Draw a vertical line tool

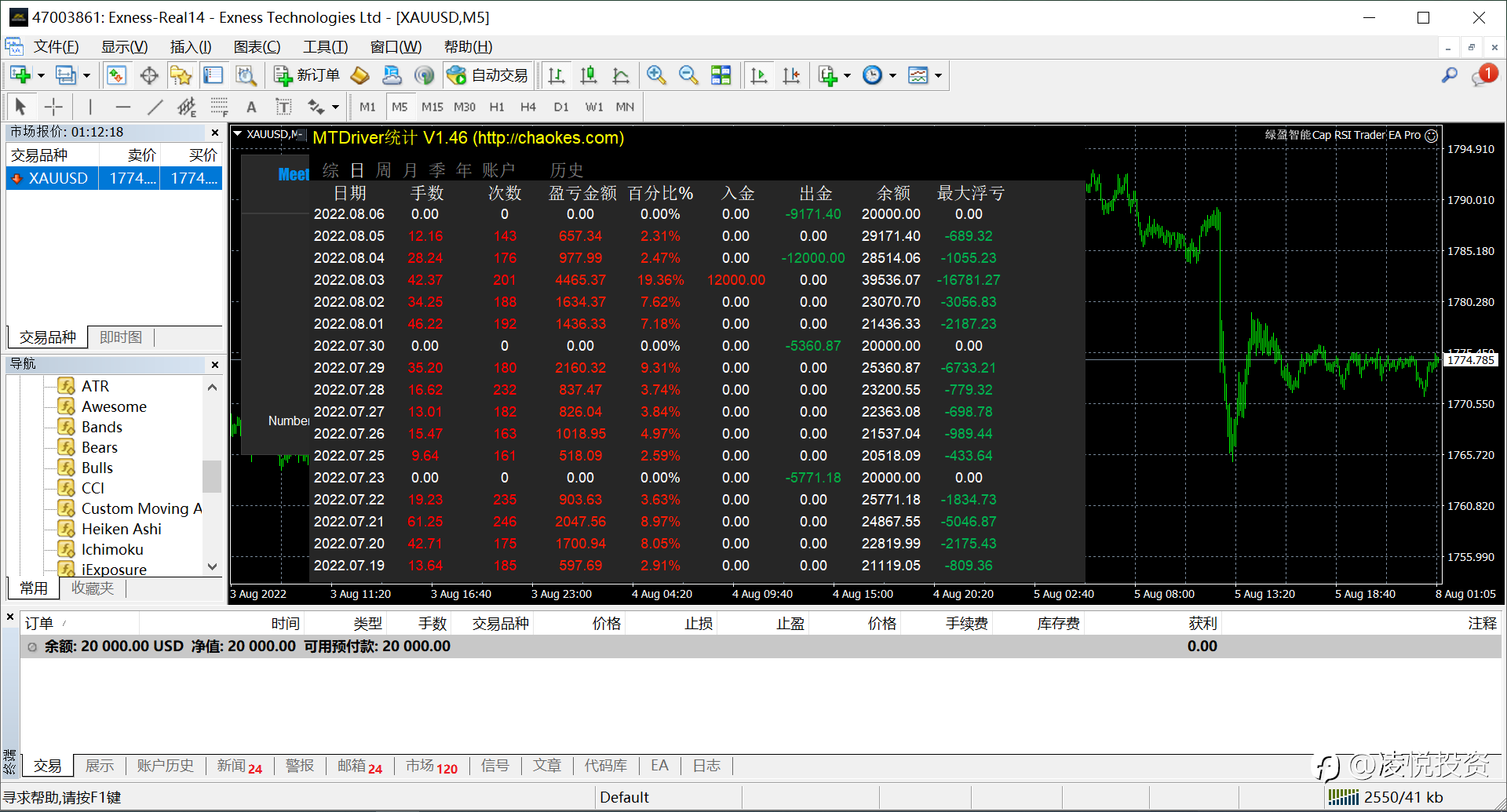tap(90, 107)
